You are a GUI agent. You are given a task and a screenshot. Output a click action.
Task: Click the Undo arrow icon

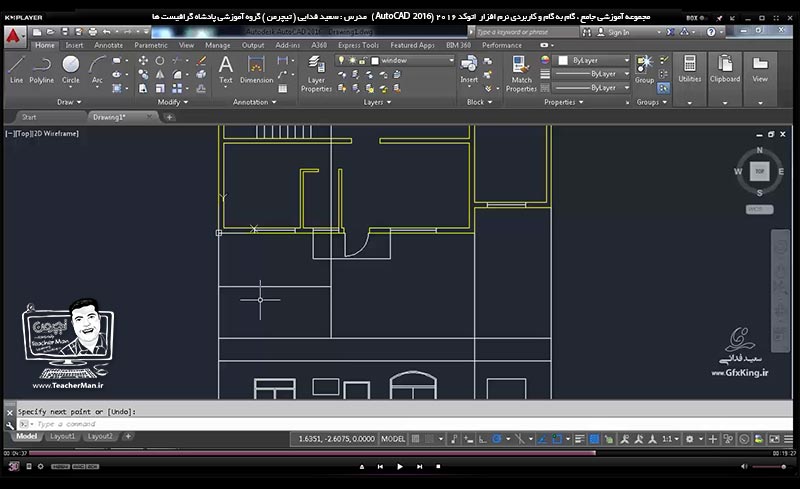(107, 32)
